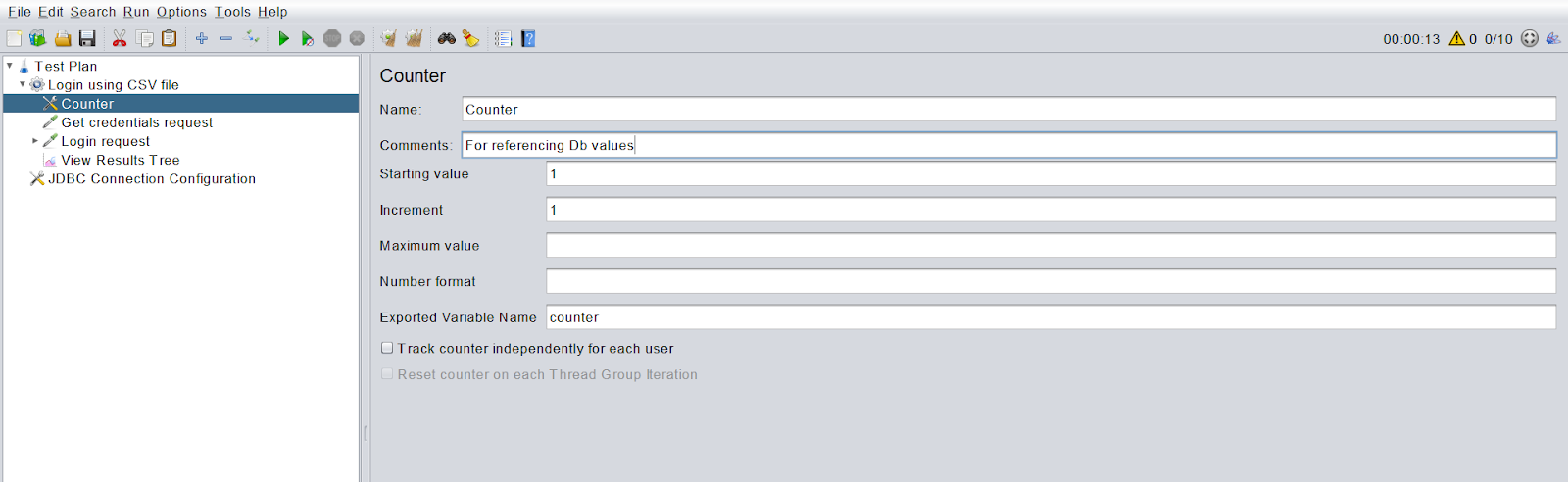Click Start no pauses icon

coord(308,39)
